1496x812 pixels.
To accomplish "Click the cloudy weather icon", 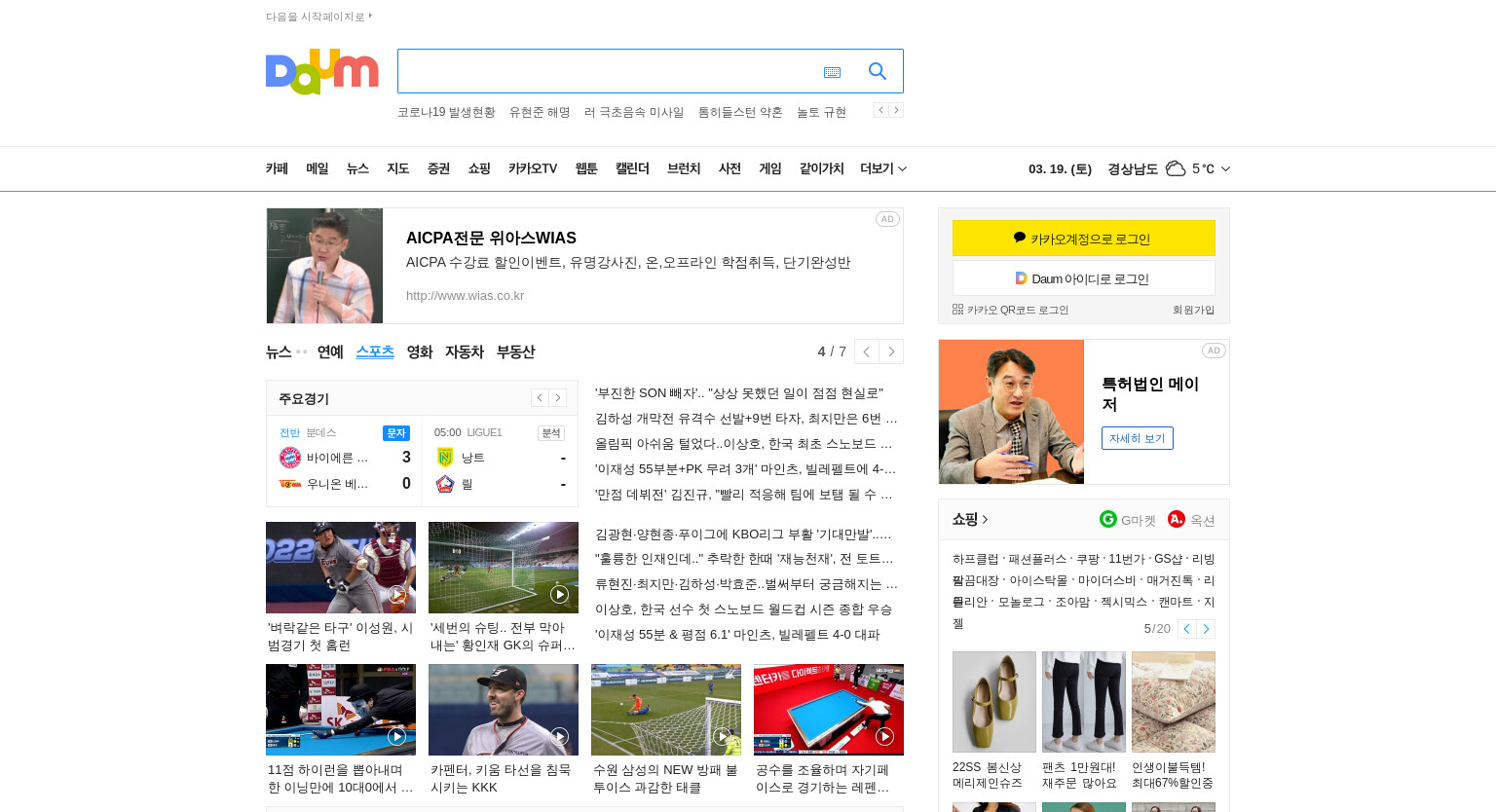I will click(x=1176, y=168).
